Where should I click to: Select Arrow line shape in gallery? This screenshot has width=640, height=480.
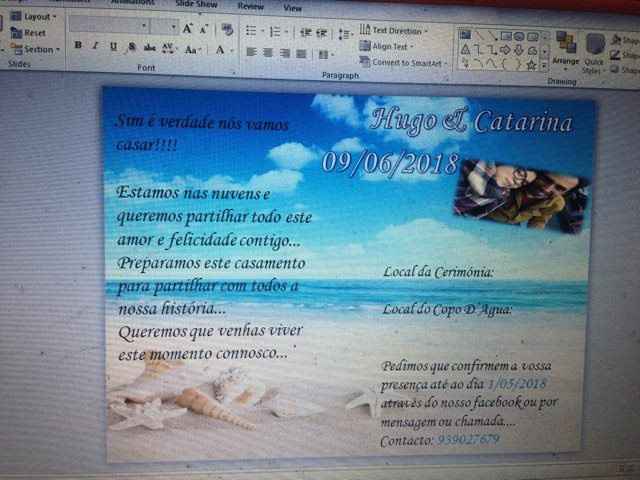[493, 36]
